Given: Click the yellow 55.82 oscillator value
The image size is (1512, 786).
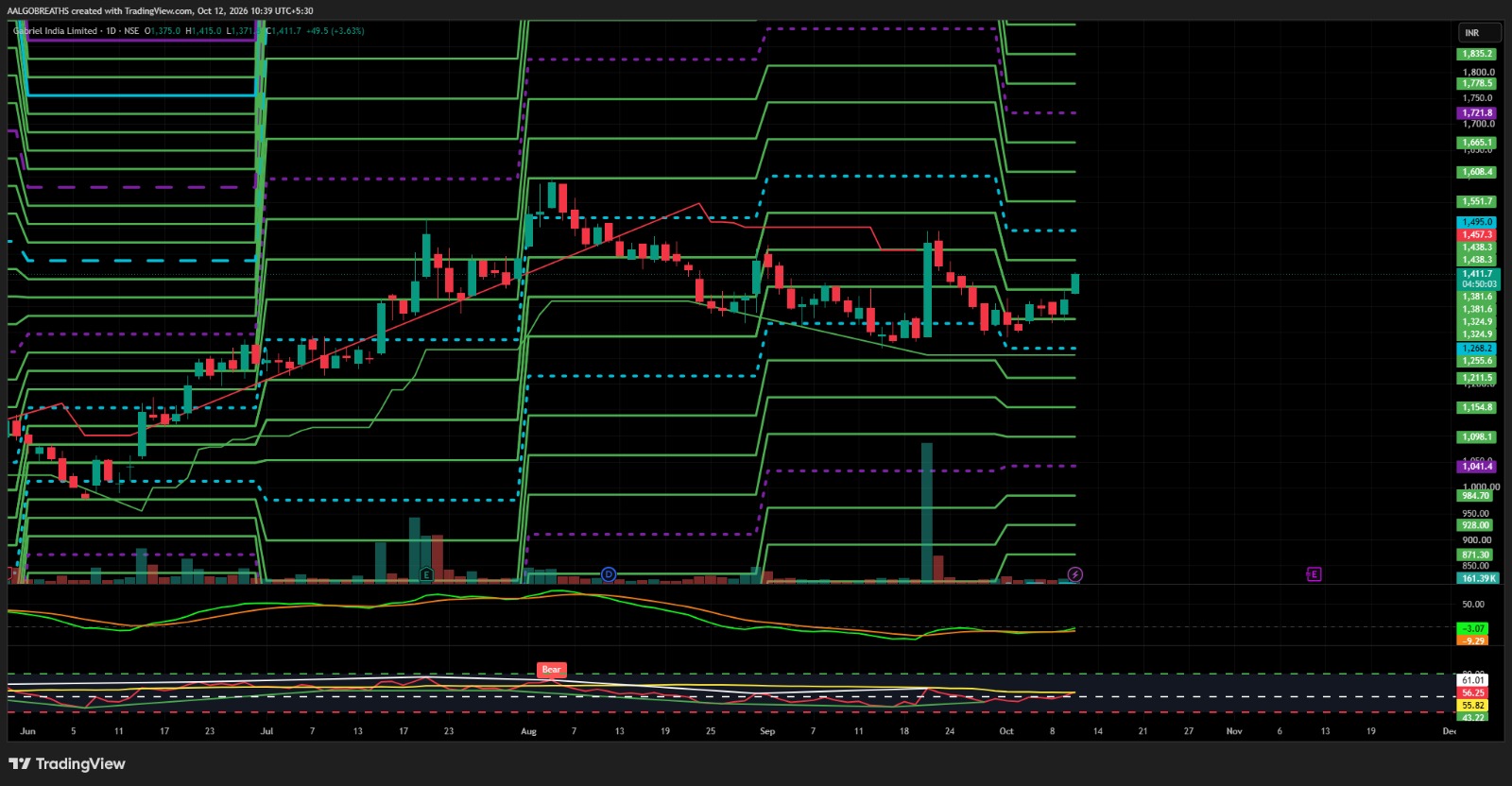Looking at the screenshot, I should point(1473,705).
